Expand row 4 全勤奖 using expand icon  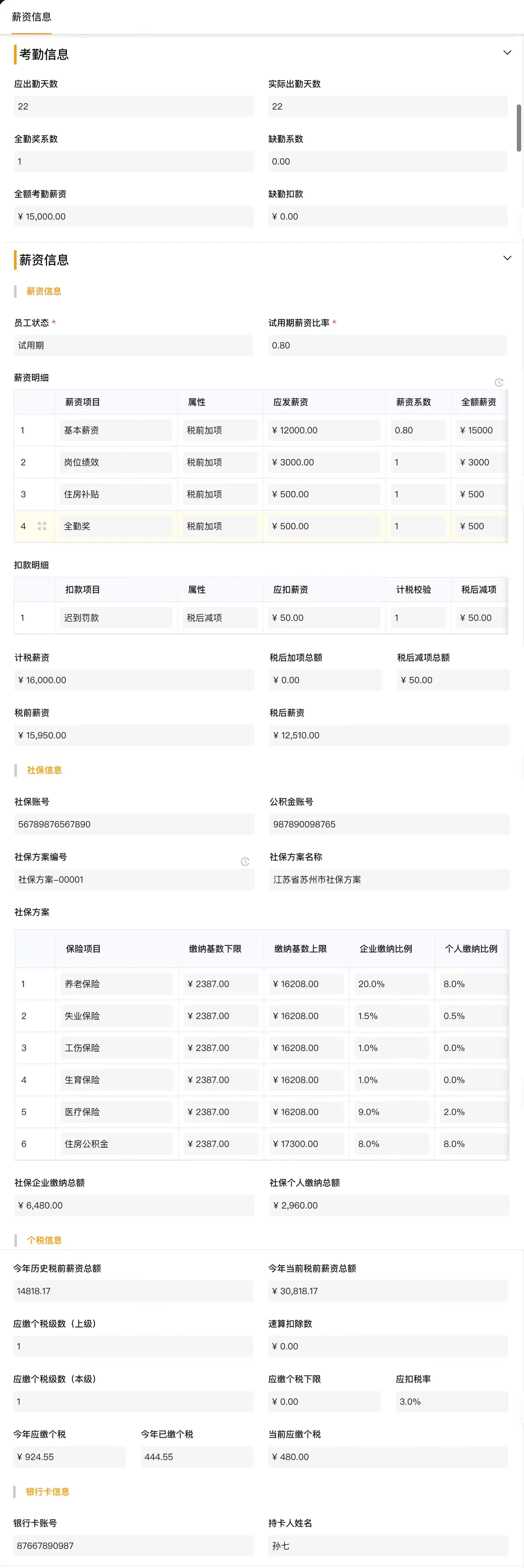click(42, 526)
